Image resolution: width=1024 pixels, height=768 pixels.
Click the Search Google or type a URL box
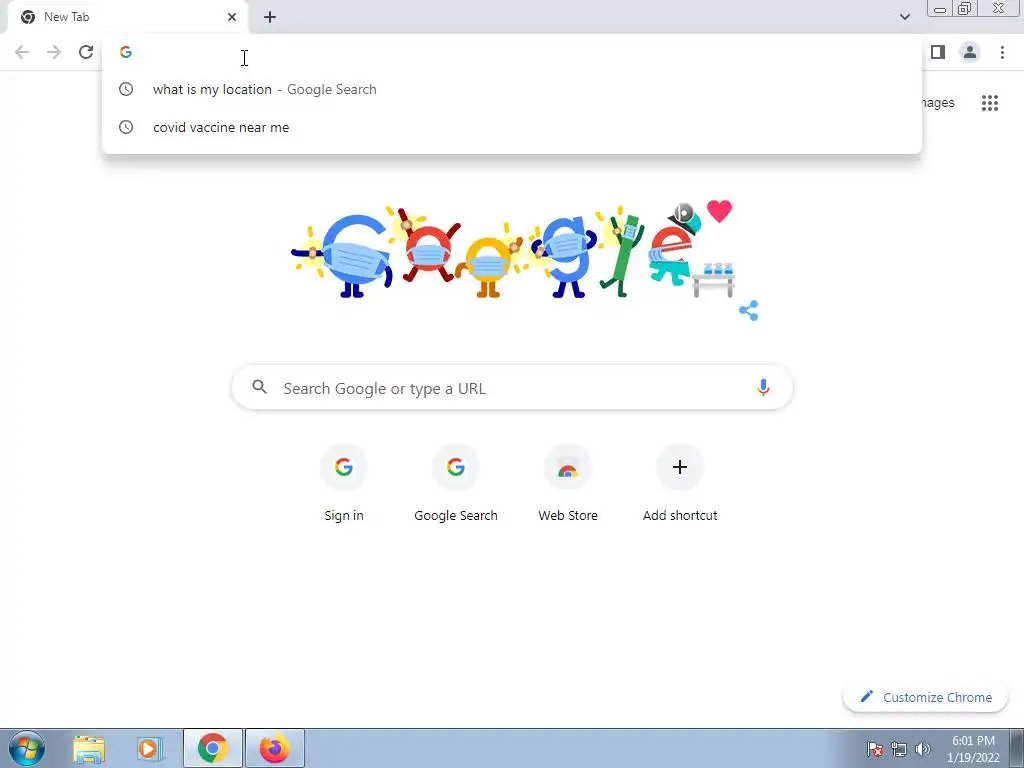[x=512, y=388]
